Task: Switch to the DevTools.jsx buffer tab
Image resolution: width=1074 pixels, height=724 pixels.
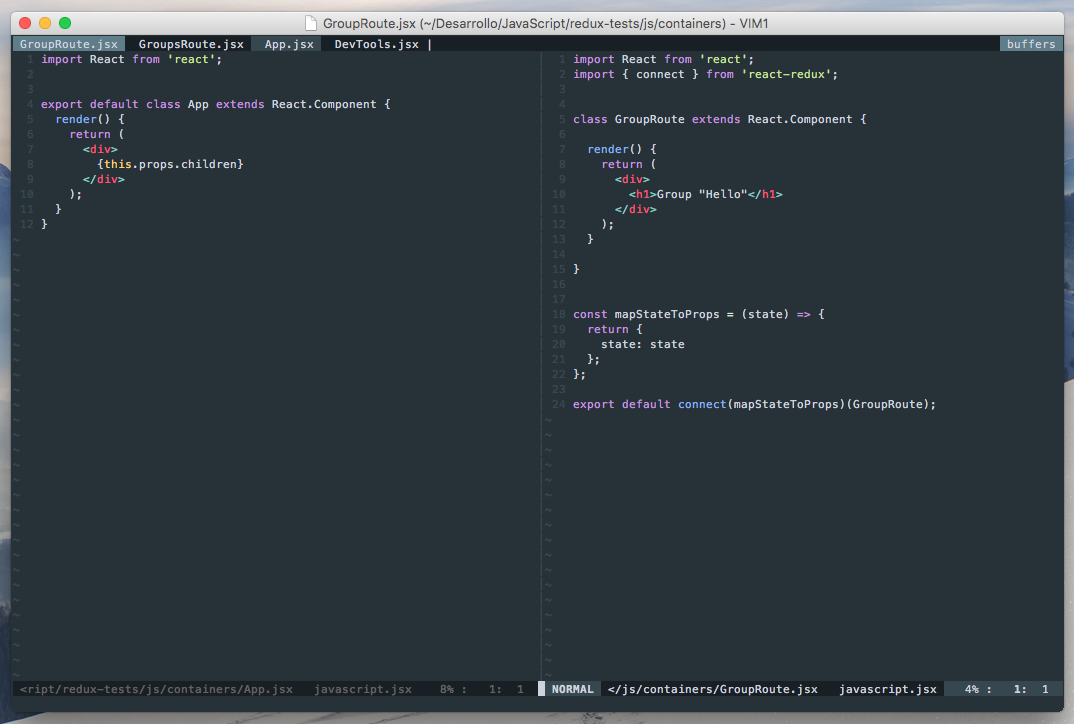Action: point(376,44)
